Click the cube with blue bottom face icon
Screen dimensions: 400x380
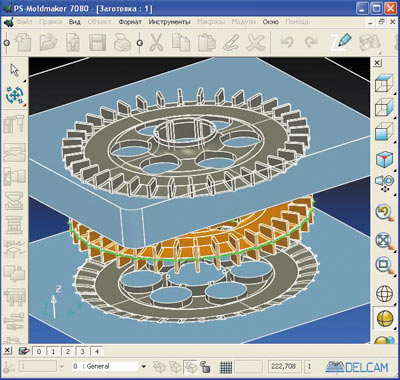tap(384, 132)
